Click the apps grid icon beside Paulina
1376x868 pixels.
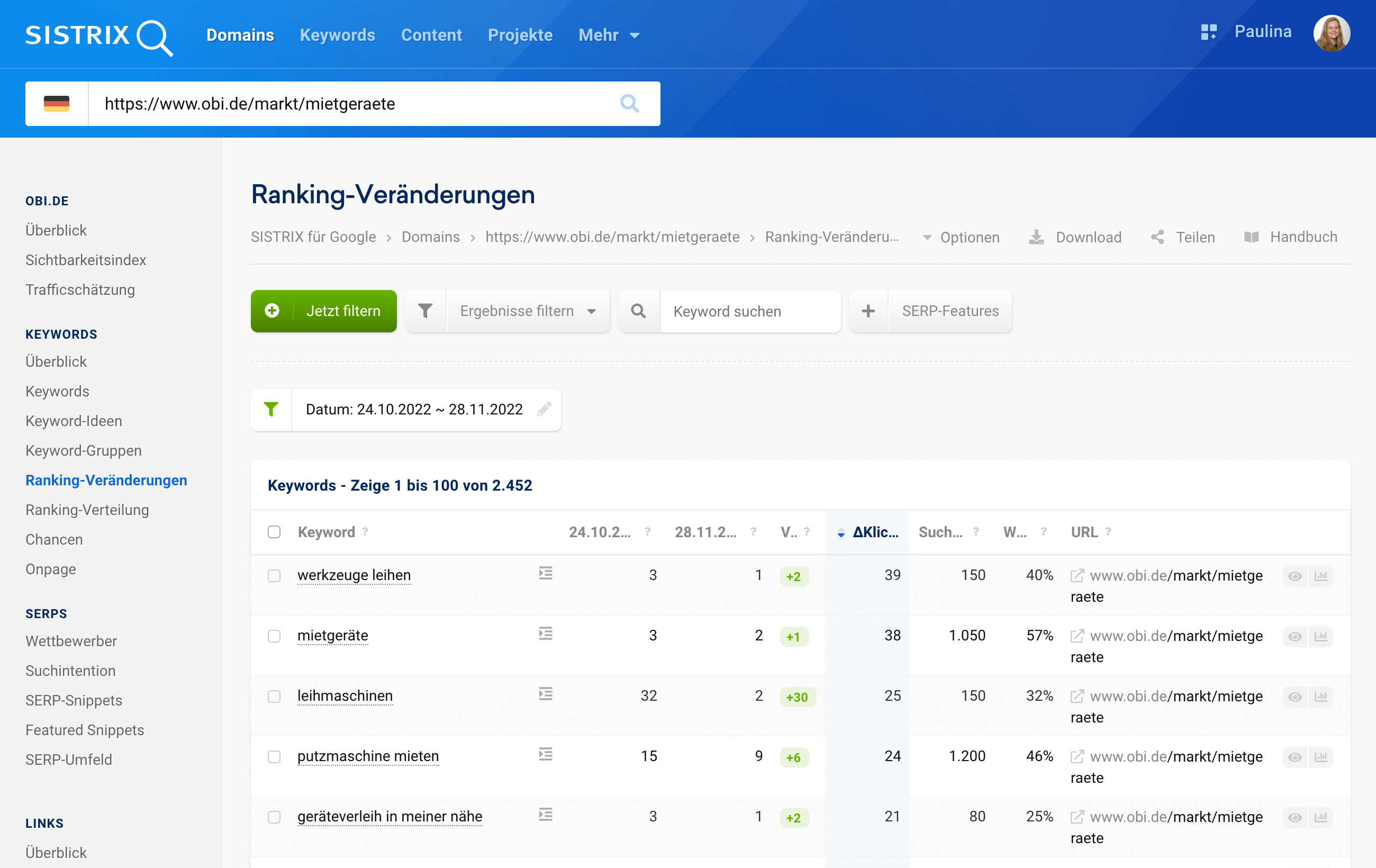click(1208, 32)
